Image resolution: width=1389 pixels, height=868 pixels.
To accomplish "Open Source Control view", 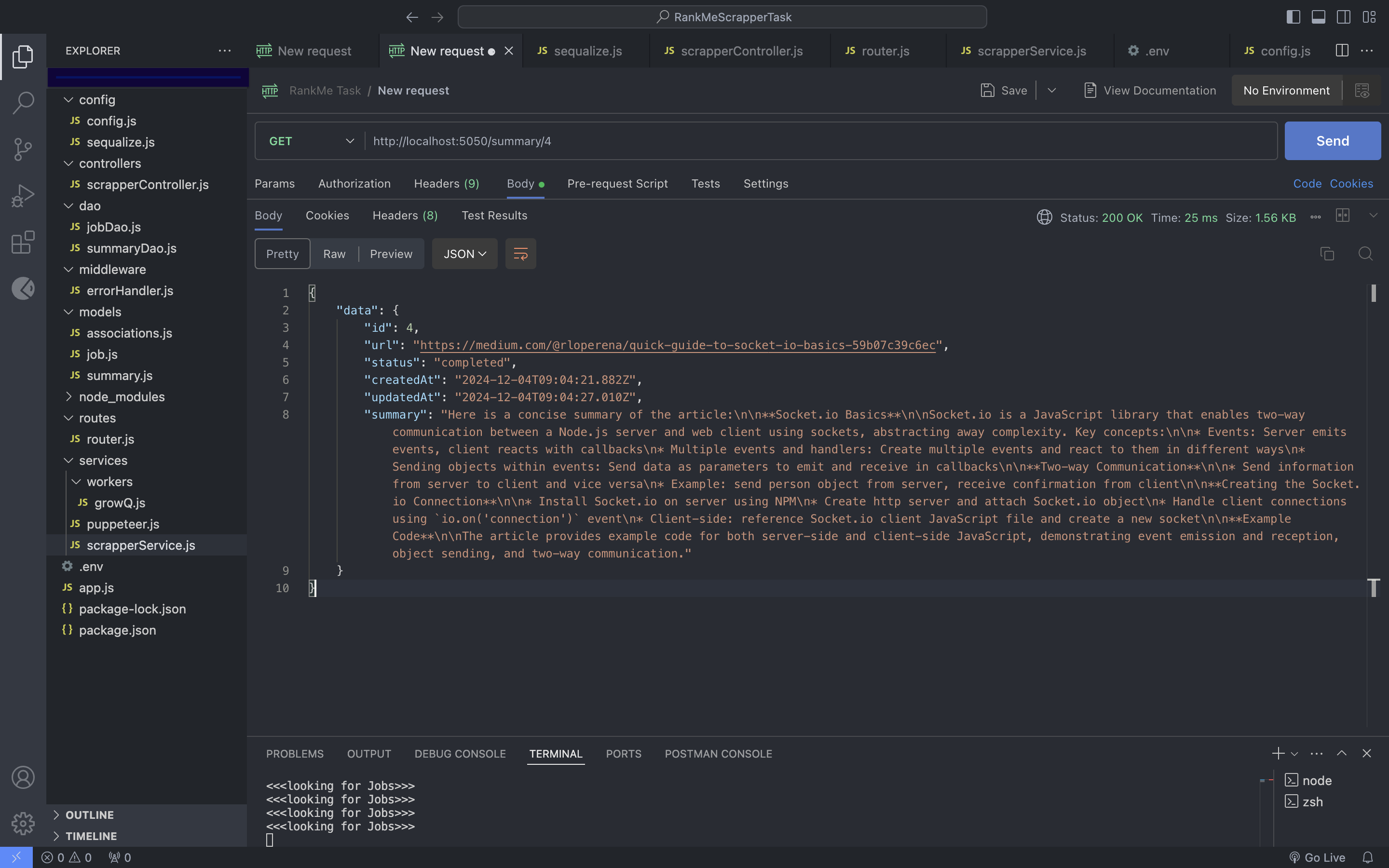I will [x=23, y=149].
